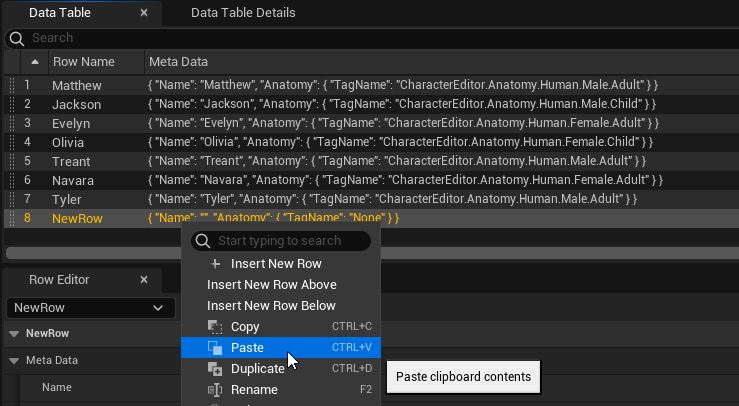
Task: Collapse the NewRow section in Row Editor
Action: [x=14, y=333]
